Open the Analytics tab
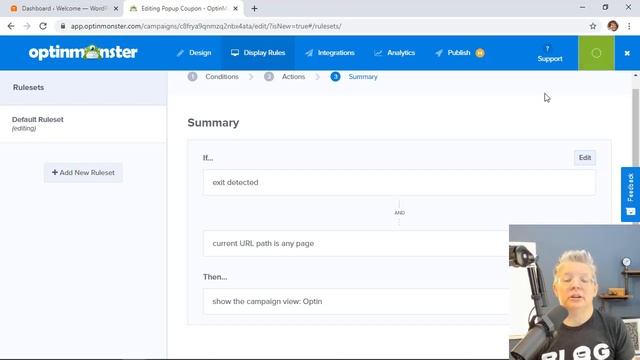The height and width of the screenshot is (360, 640). (395, 53)
